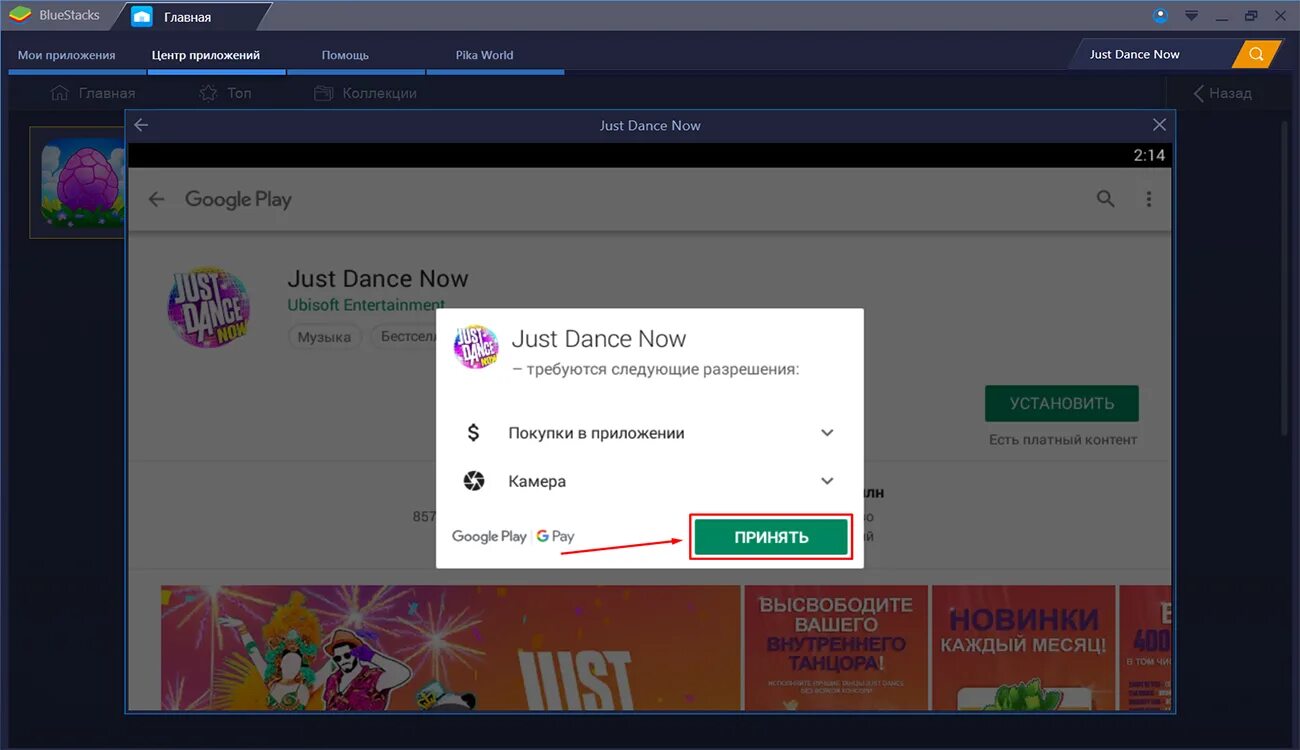Close the Just Dance Now popup window
The height and width of the screenshot is (750, 1300).
(x=1159, y=125)
